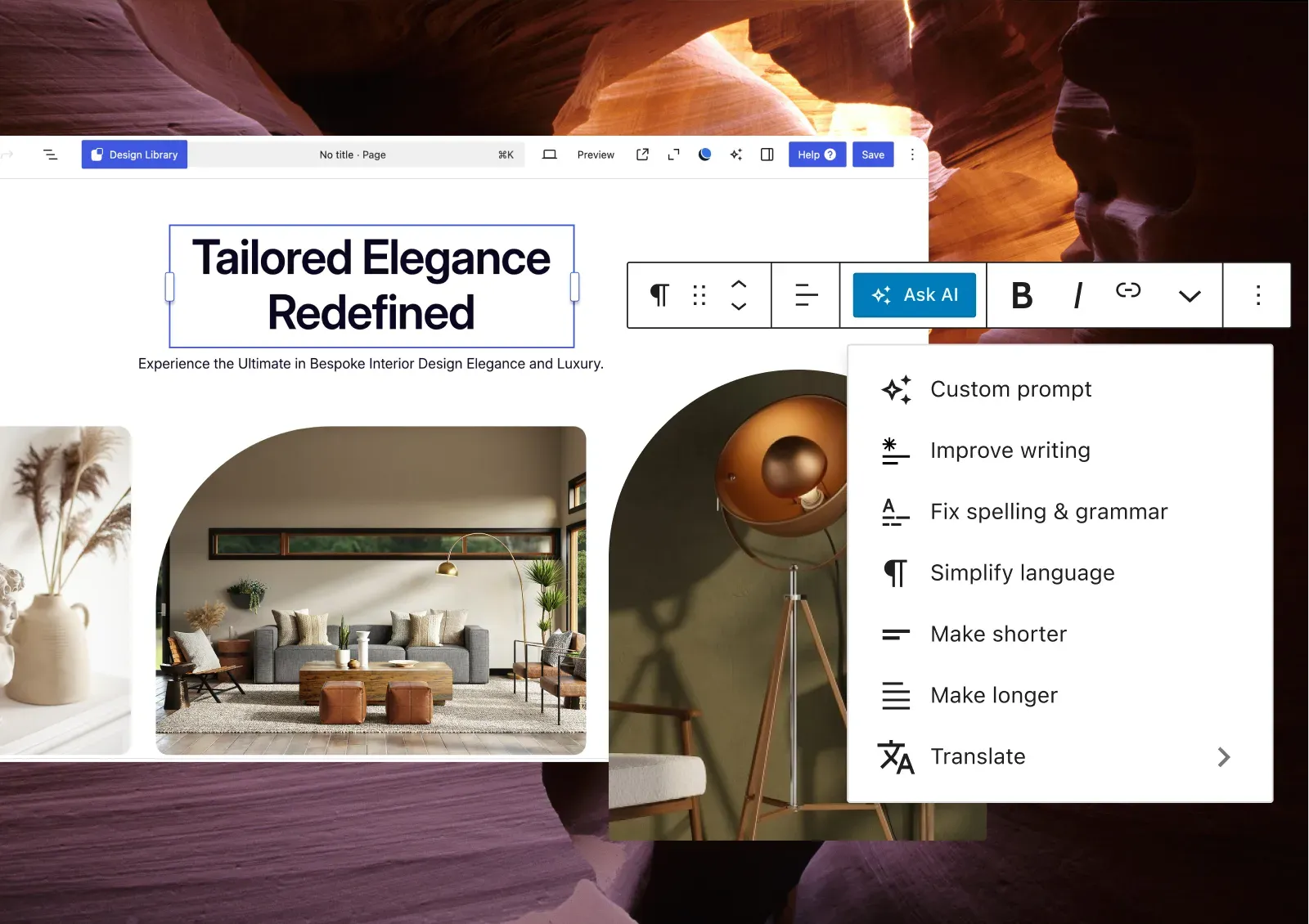Open the document overview list icon
The height and width of the screenshot is (924, 1309).
coord(50,155)
